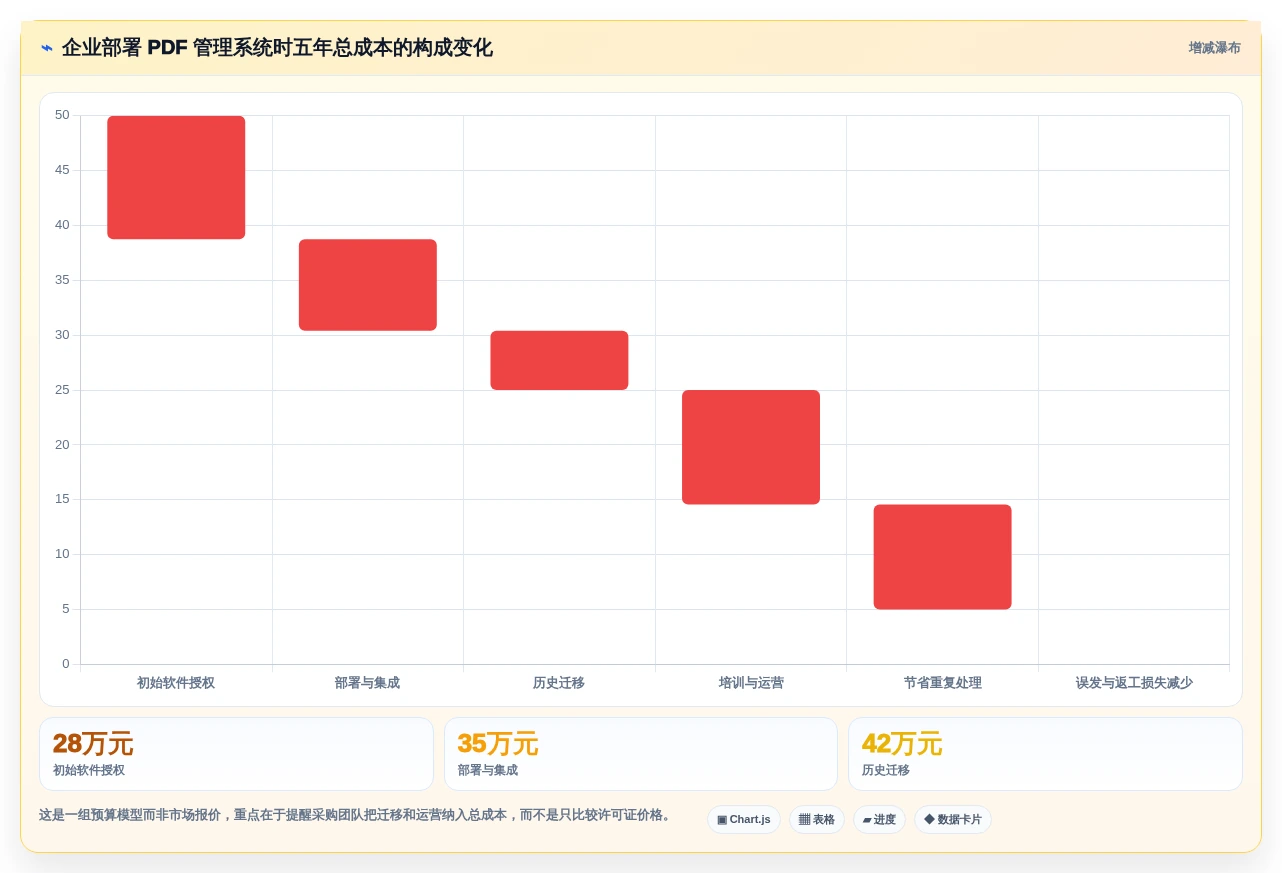Click the y-axis value 0

[x=66, y=664]
